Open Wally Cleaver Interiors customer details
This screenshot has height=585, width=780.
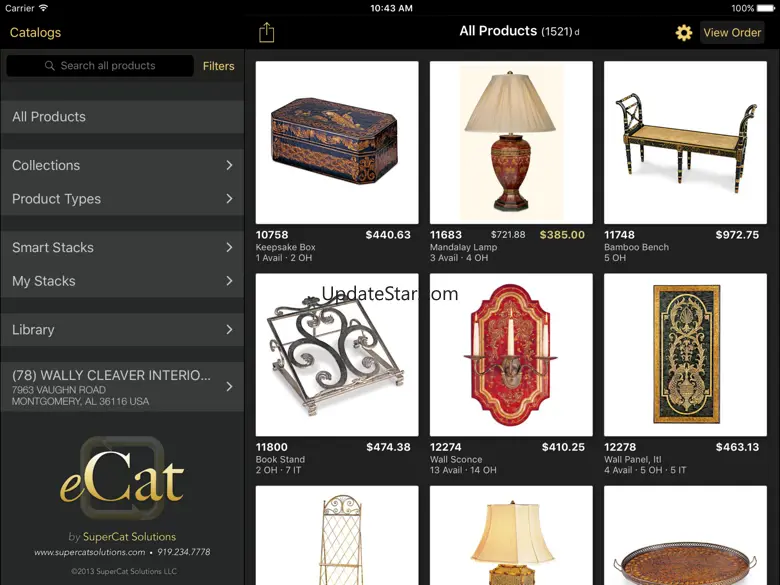click(122, 387)
